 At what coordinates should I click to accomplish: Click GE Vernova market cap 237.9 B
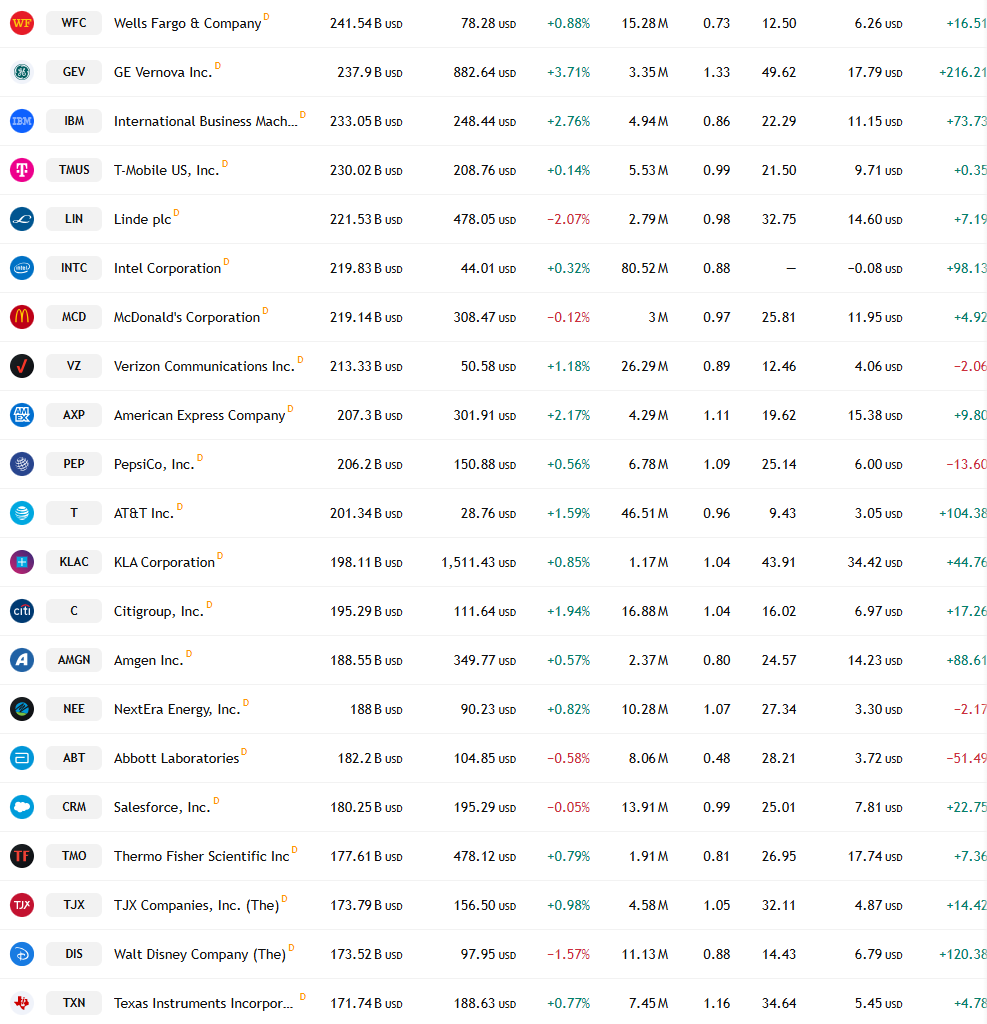coord(370,72)
